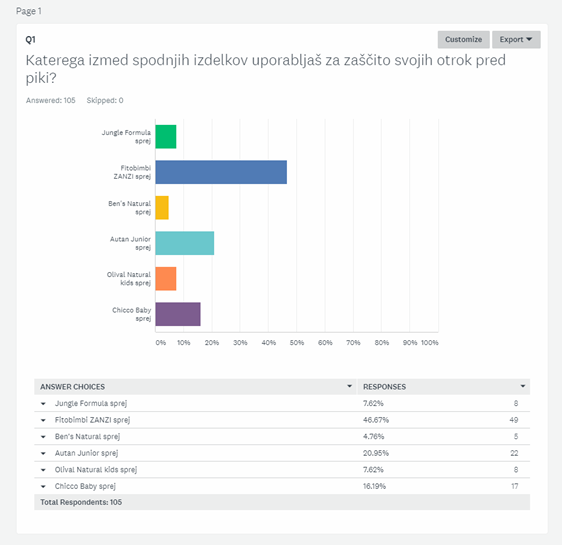This screenshot has width=562, height=545.
Task: Expand arrow beside Chicco Baby sprej row
Action: (x=43, y=487)
